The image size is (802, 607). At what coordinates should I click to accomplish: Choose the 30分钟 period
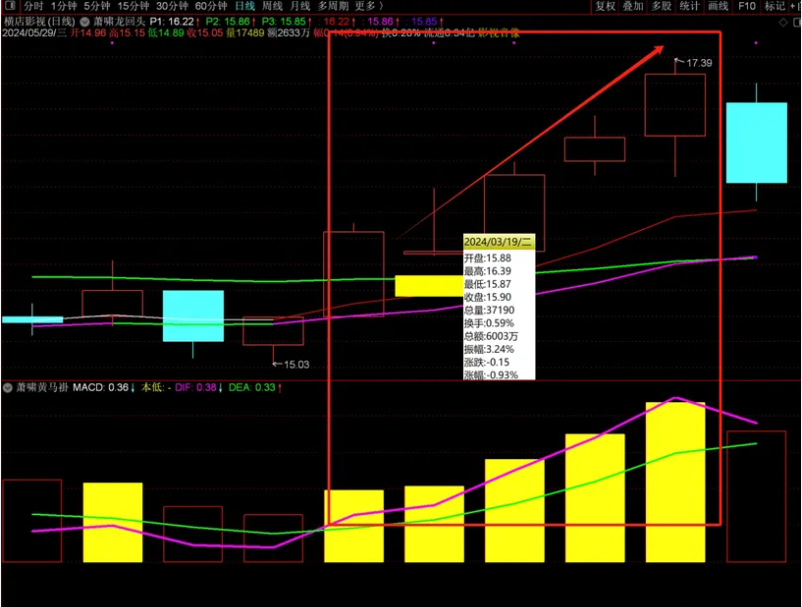[173, 6]
